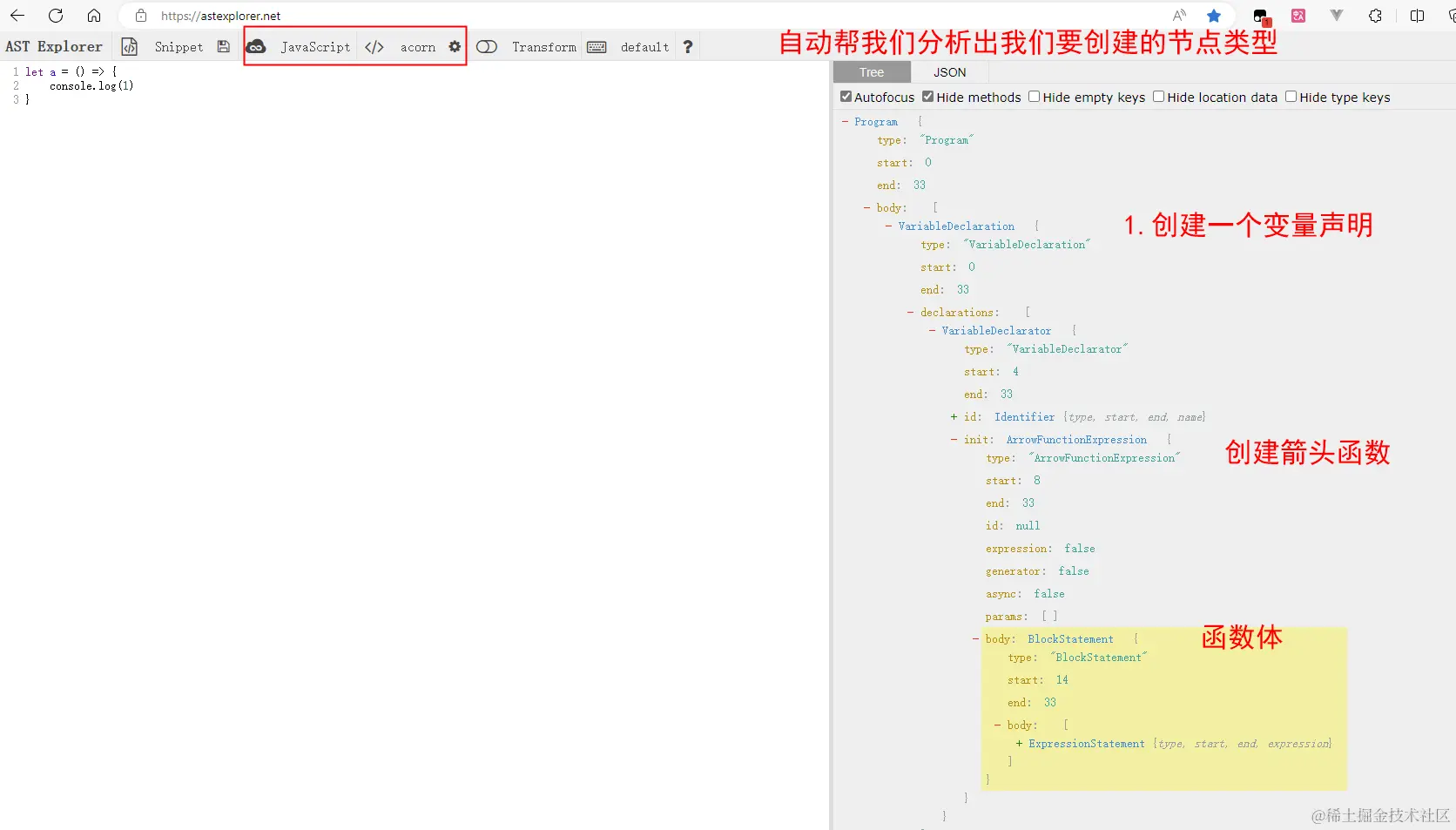This screenshot has width=1456, height=830.
Task: Click the BlockStatement node name
Action: (x=1070, y=639)
